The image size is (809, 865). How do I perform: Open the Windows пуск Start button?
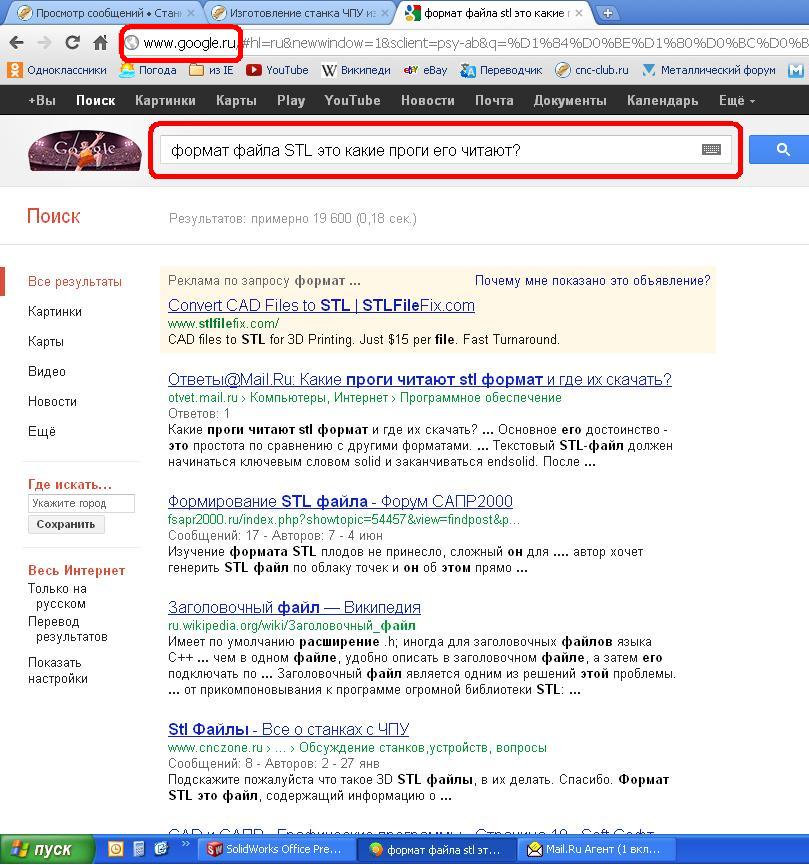click(47, 850)
